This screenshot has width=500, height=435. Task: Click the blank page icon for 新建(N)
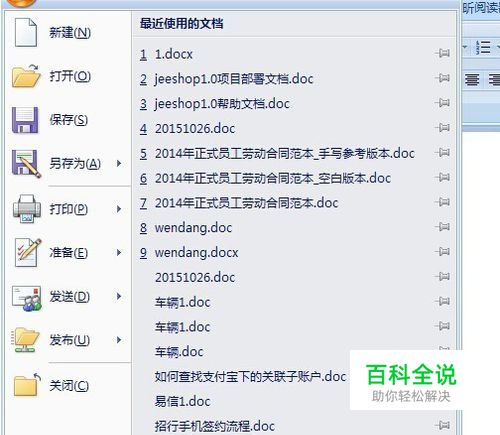(x=26, y=32)
